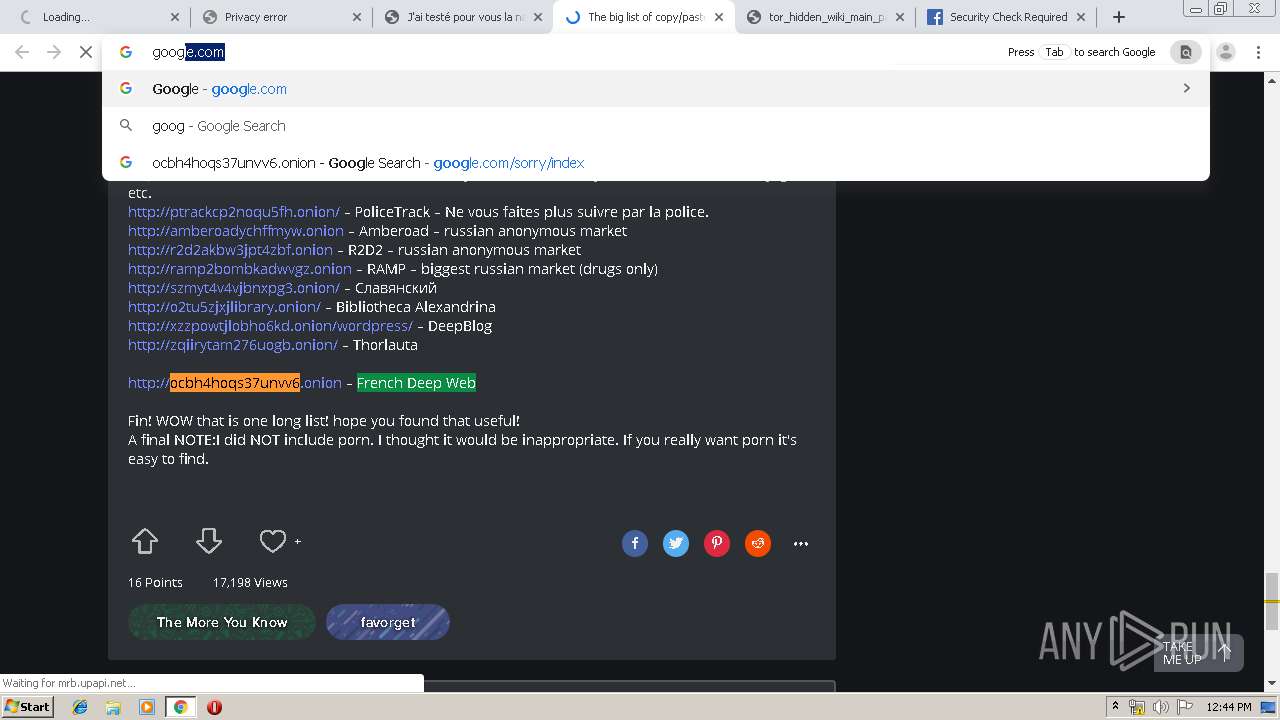Show hidden system tray icons

pyautogui.click(x=1115, y=707)
